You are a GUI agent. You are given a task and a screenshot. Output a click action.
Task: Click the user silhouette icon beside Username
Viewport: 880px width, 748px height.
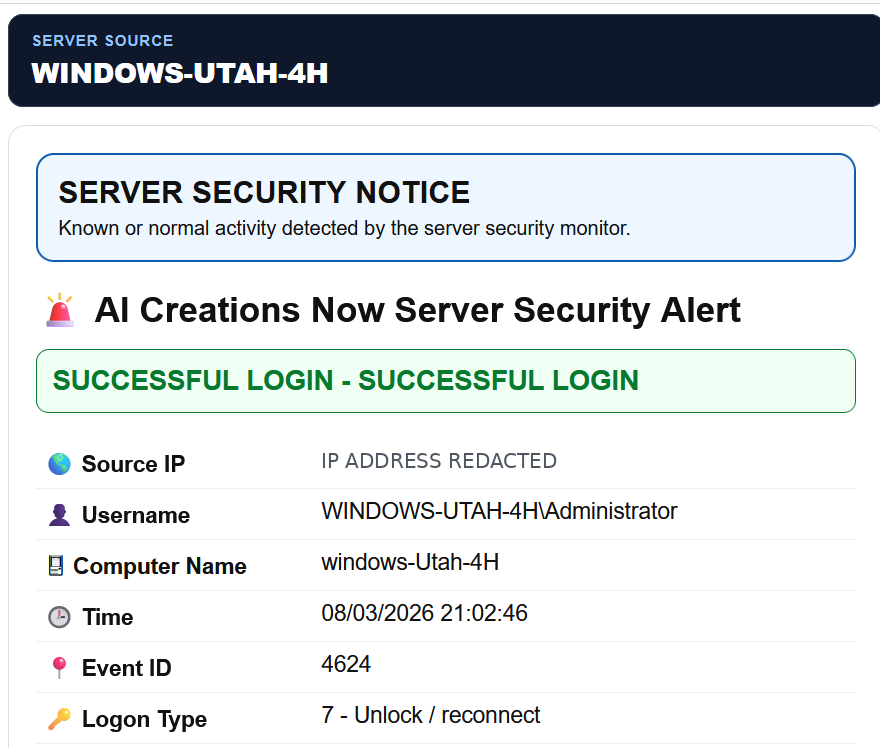coord(59,515)
